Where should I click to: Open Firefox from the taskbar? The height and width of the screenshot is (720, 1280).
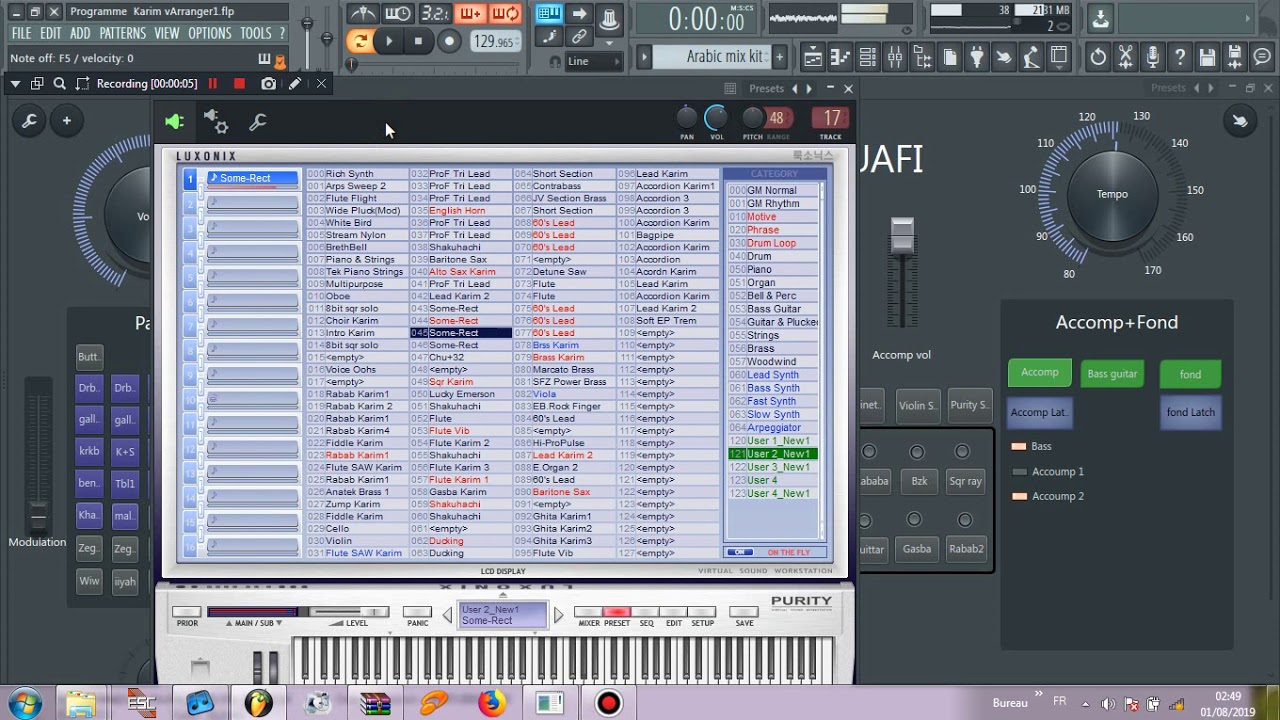coord(491,703)
